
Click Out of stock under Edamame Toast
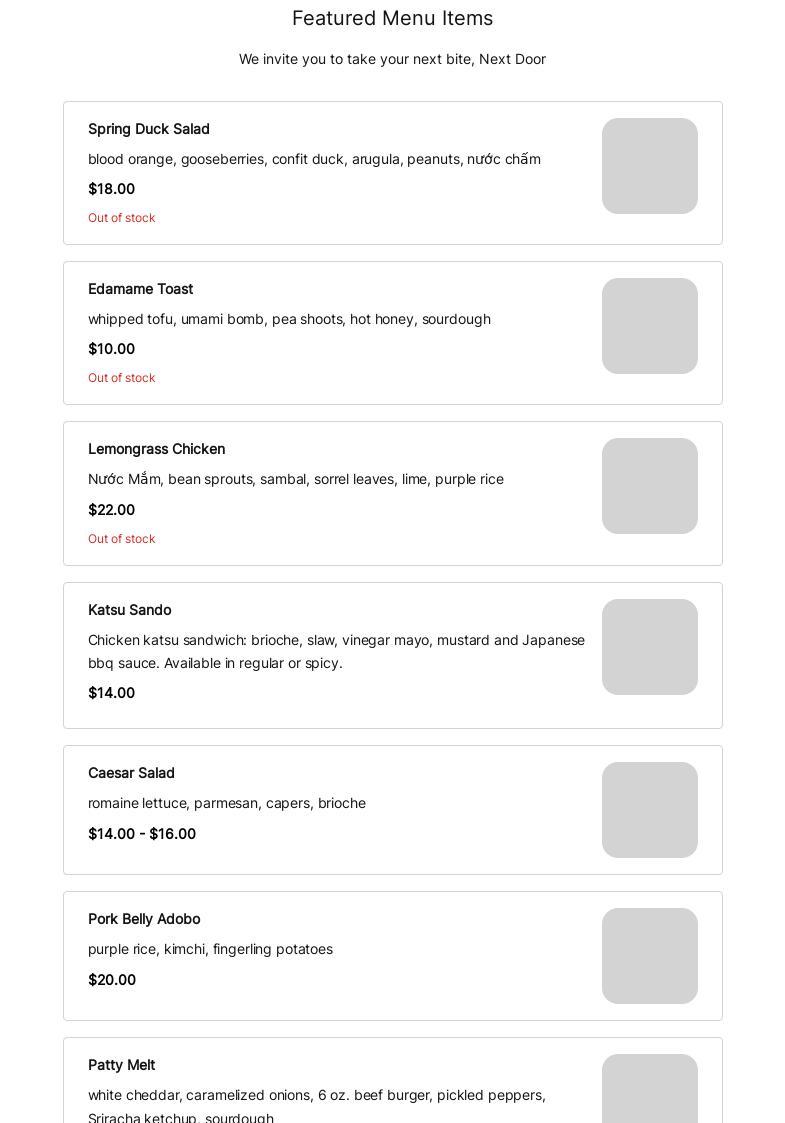(121, 378)
